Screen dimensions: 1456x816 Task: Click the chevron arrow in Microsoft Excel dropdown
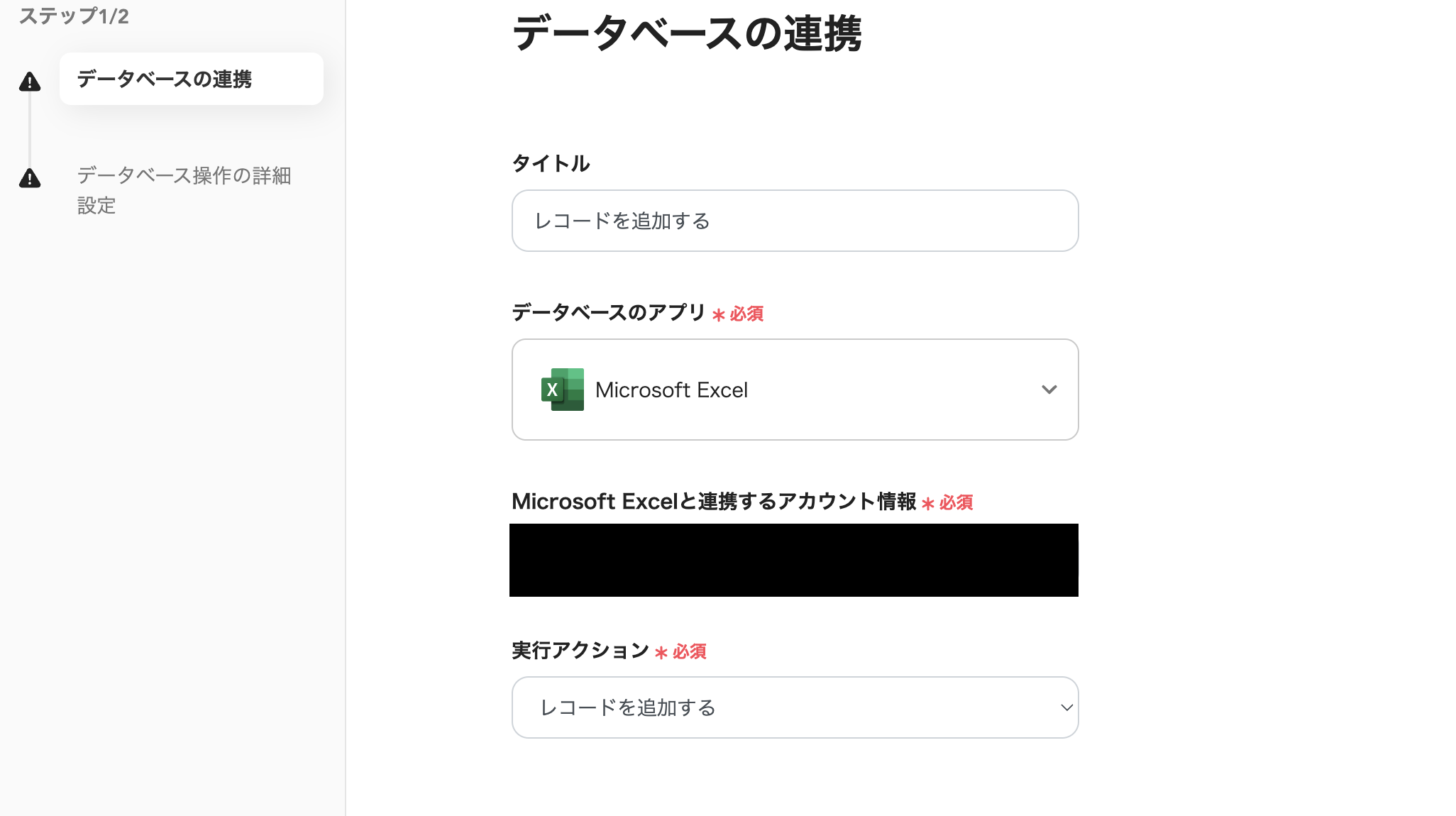pyautogui.click(x=1049, y=390)
